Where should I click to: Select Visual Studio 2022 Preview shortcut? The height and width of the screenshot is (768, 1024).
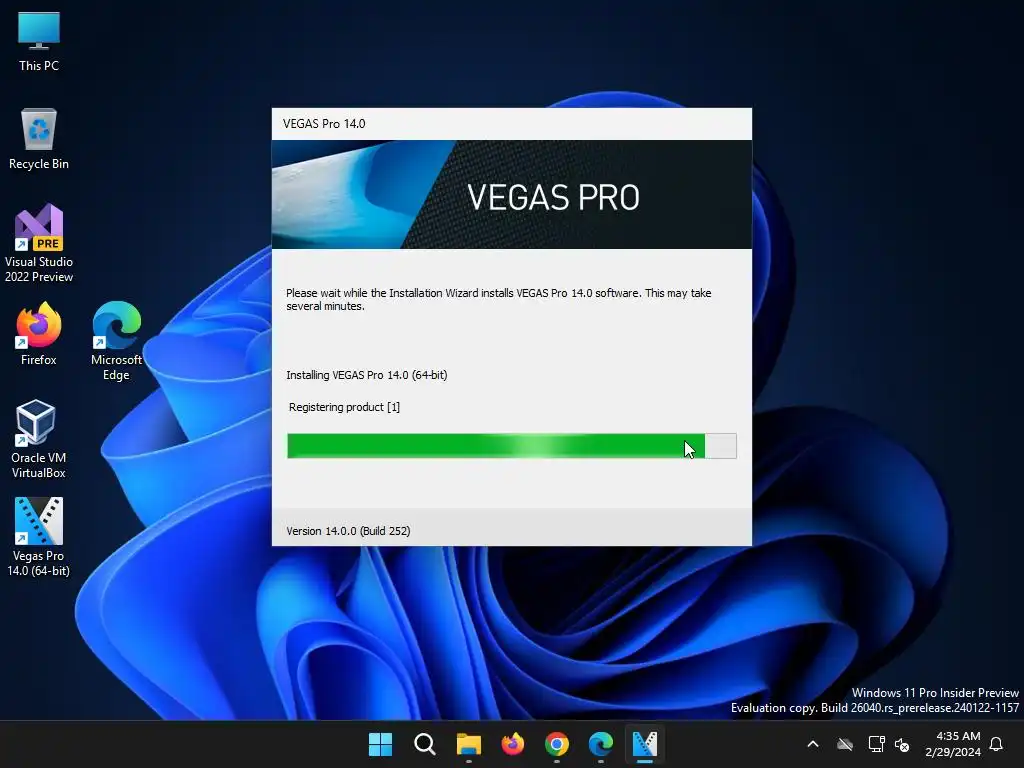click(39, 243)
